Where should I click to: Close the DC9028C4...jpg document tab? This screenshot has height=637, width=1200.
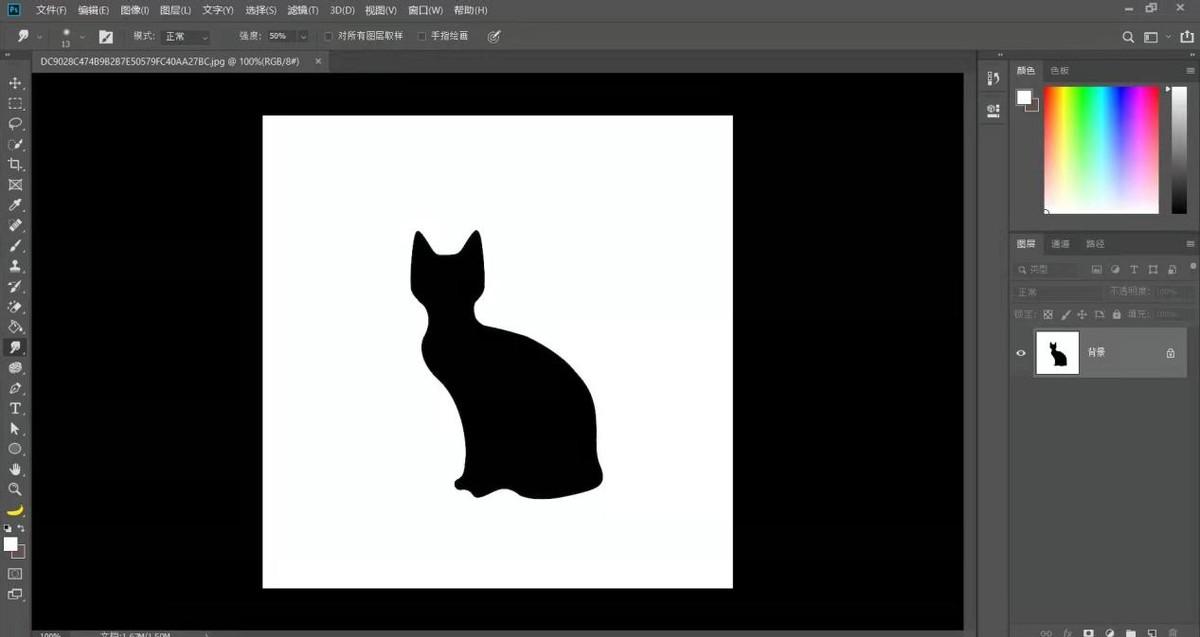(x=319, y=61)
